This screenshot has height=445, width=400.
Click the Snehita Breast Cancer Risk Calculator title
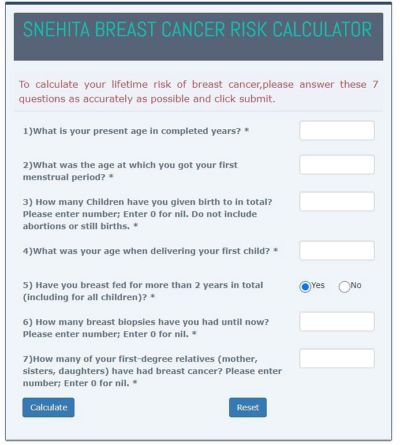197,29
